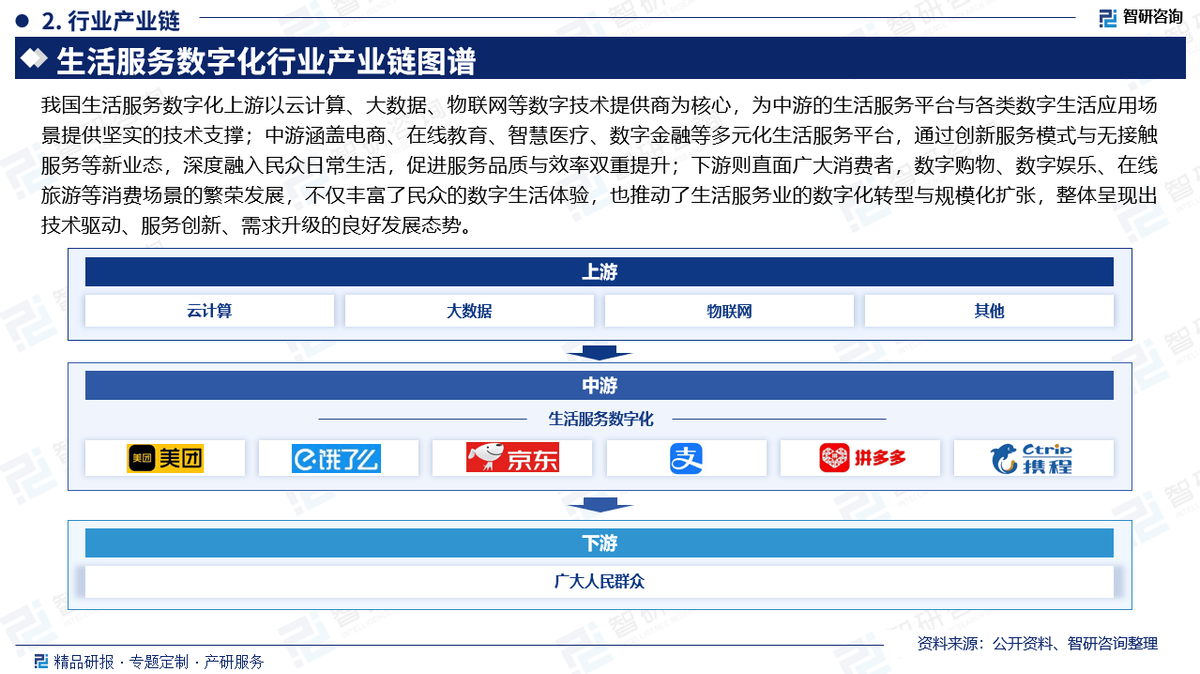Click the small logo beside 精品研报 footer
The image size is (1200, 674).
click(40, 661)
